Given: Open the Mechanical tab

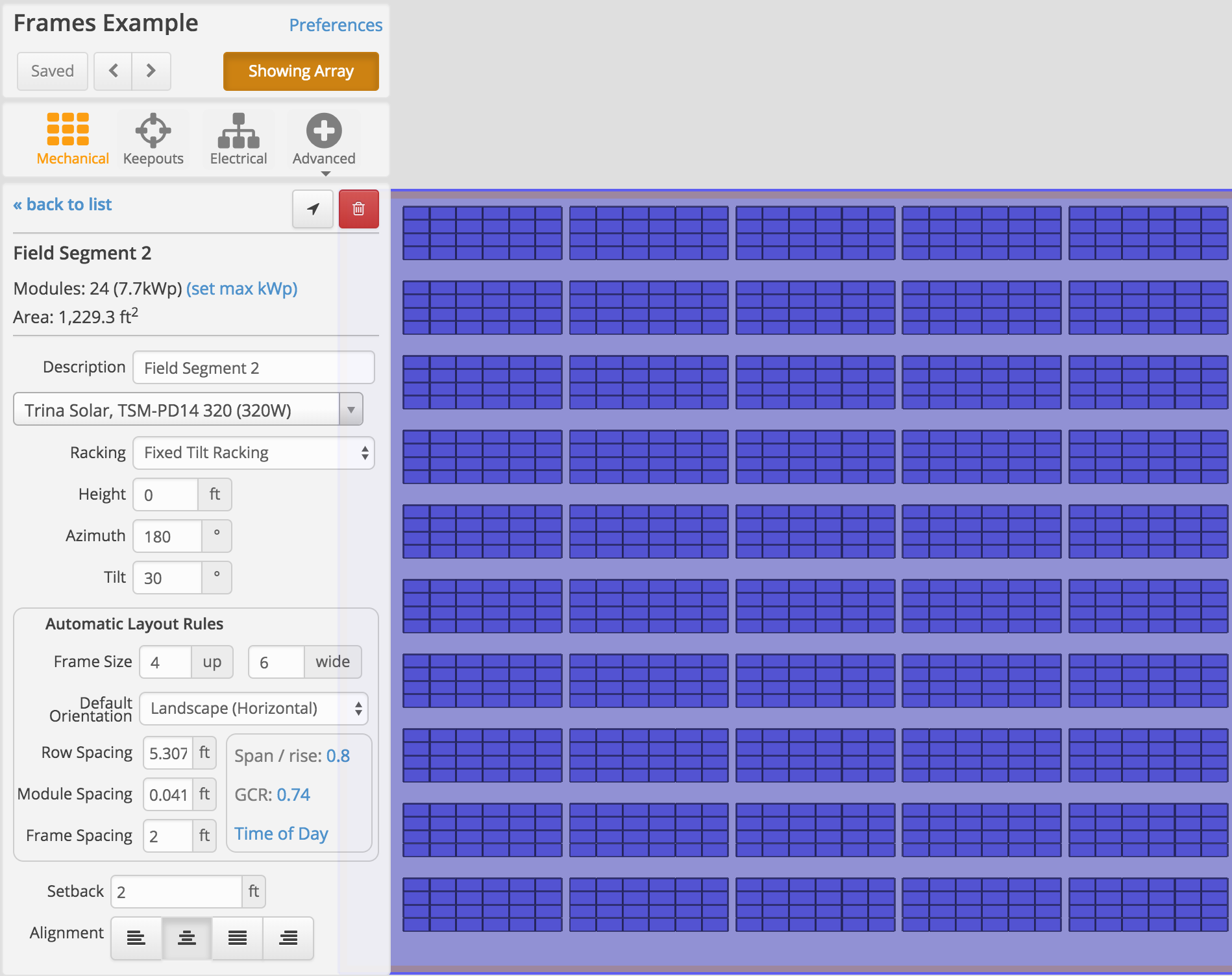Looking at the screenshot, I should [x=72, y=140].
